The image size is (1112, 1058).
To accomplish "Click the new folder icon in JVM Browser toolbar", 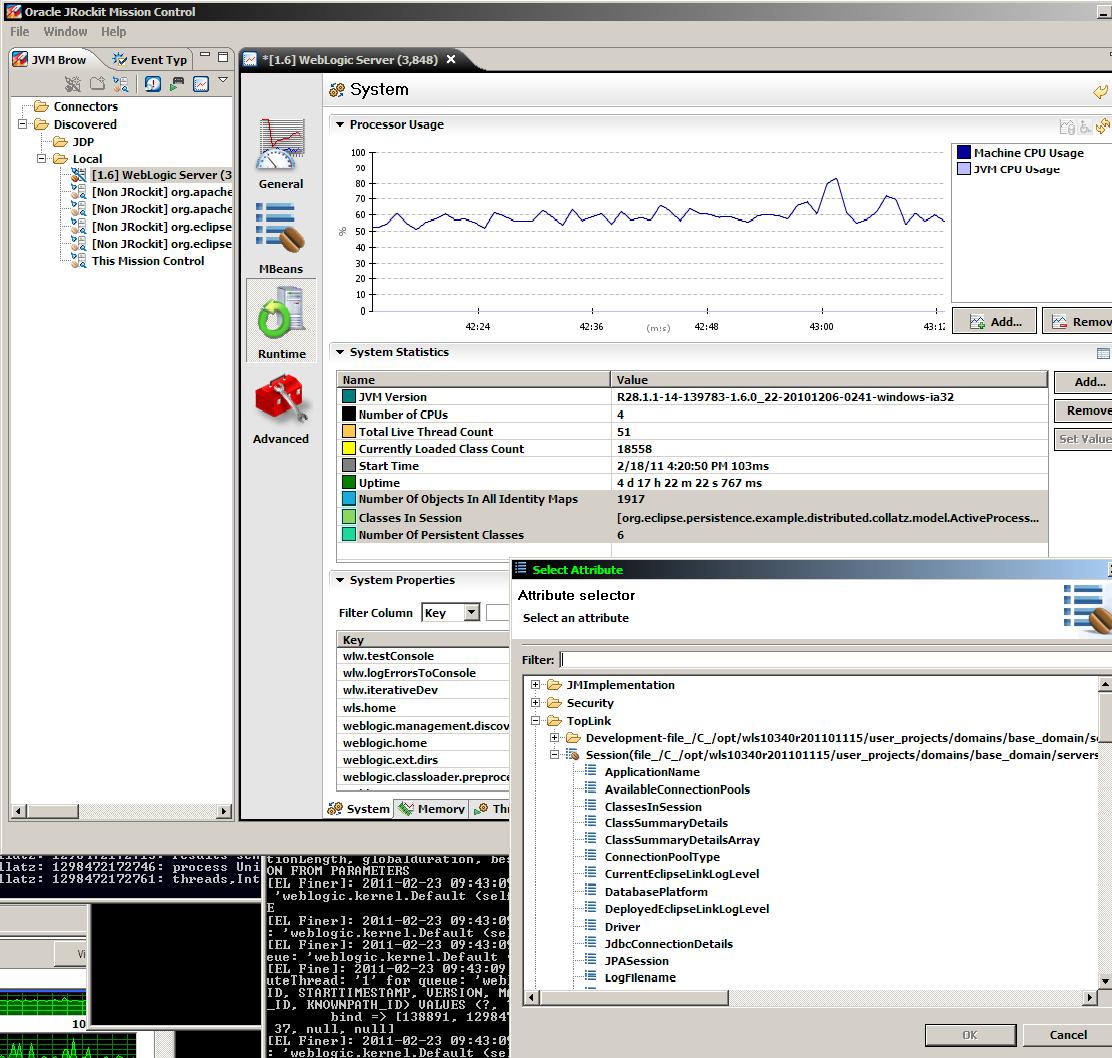I will click(x=97, y=84).
